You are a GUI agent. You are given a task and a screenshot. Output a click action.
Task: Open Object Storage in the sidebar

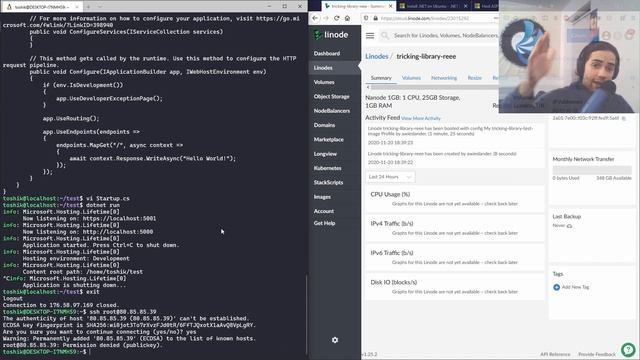coord(331,96)
